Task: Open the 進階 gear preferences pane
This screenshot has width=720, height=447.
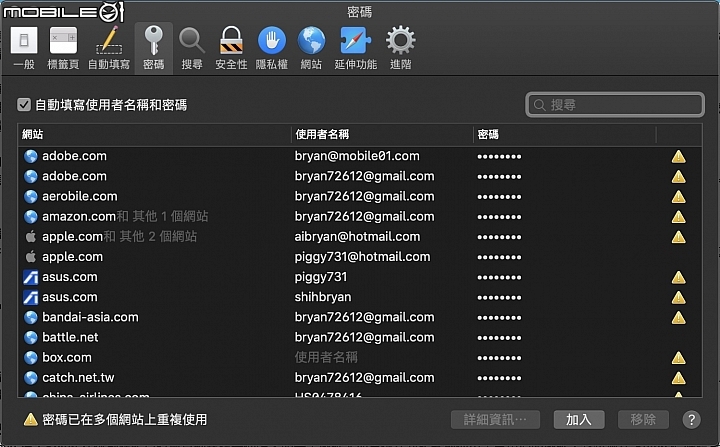Action: click(400, 48)
